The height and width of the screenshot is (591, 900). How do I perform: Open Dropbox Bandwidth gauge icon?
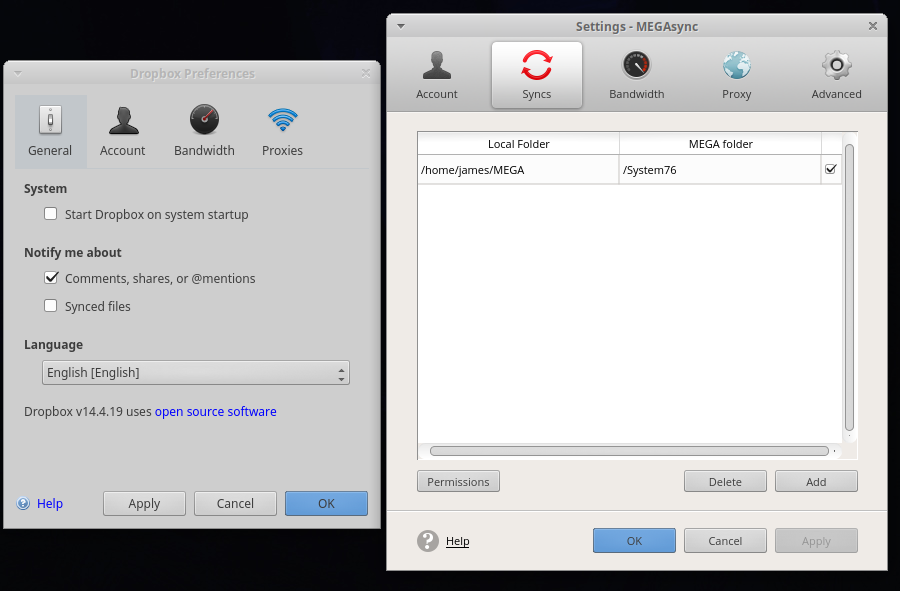(x=204, y=121)
